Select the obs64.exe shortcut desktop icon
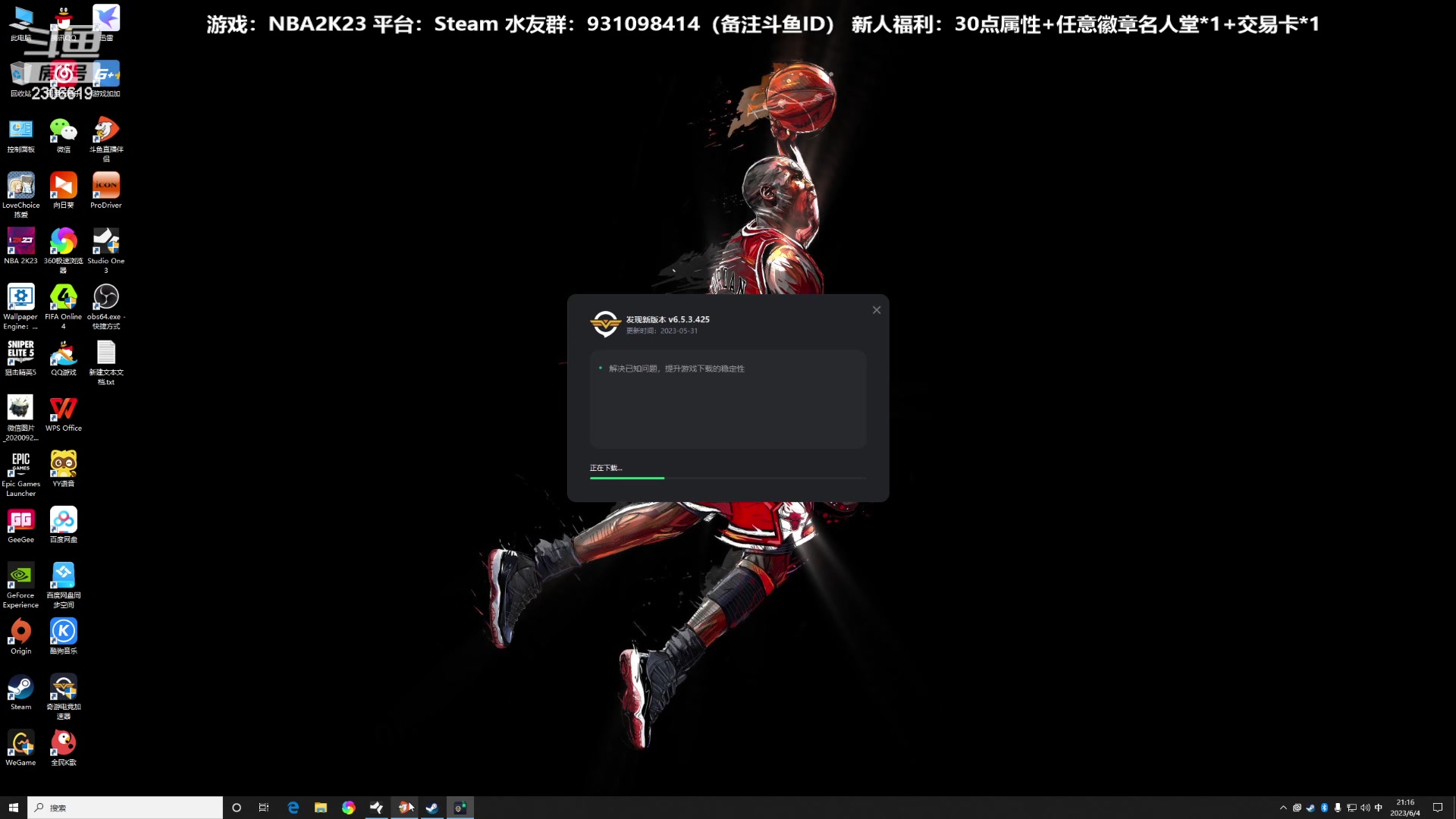Viewport: 1456px width, 819px height. coord(106,306)
